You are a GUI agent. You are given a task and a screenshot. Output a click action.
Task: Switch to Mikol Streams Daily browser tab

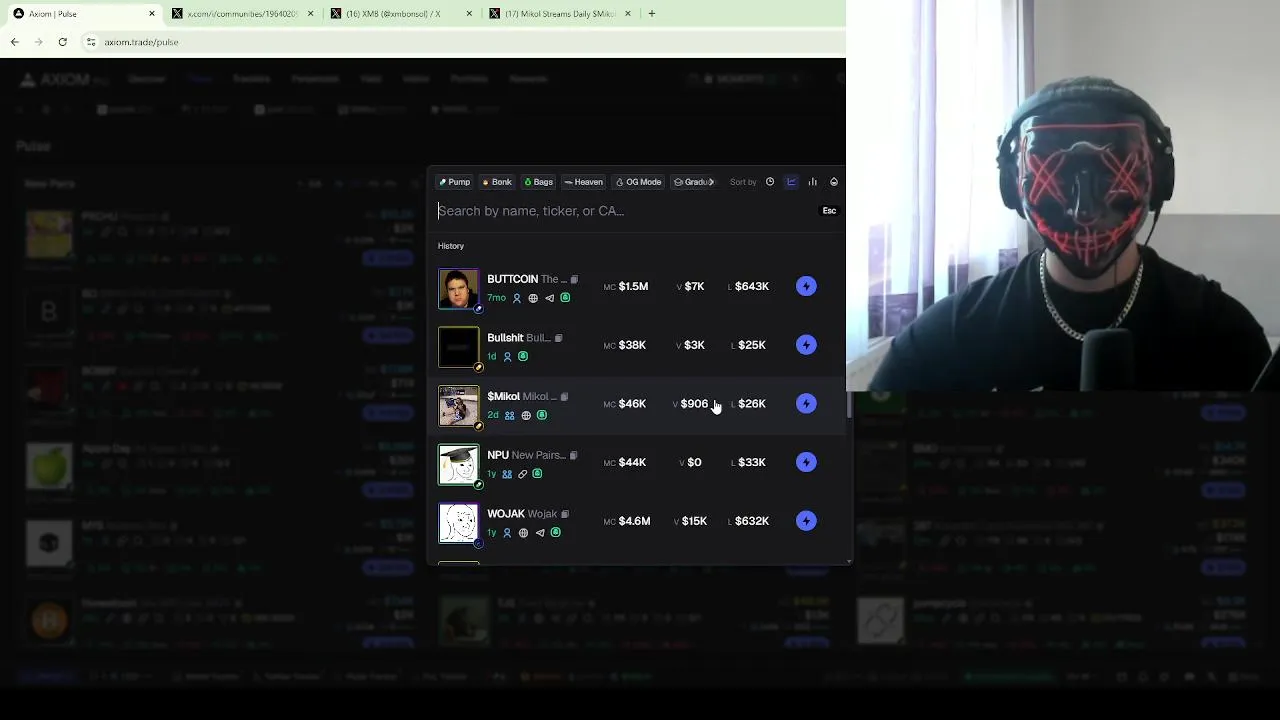point(560,14)
